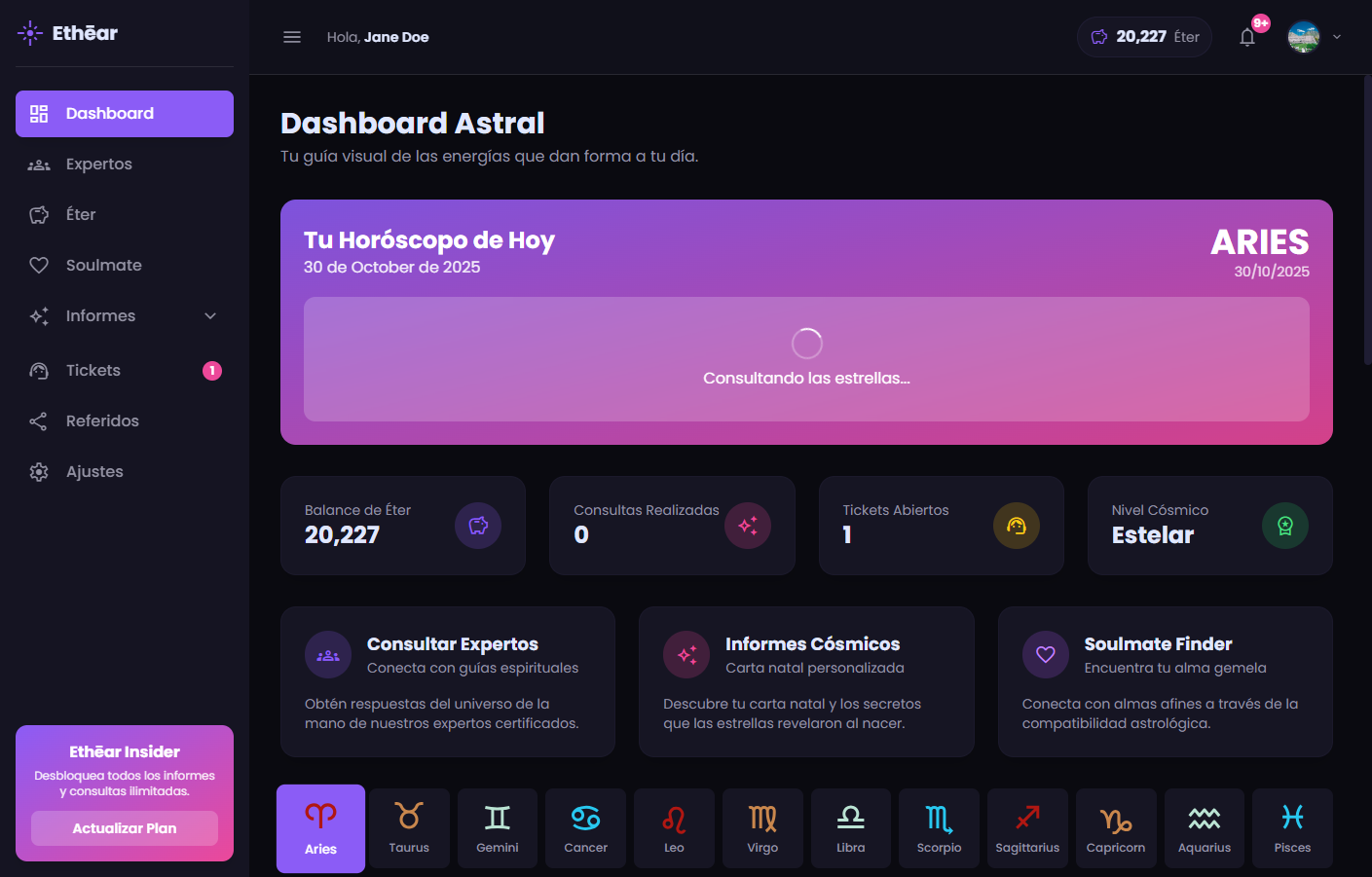Click the 20,227 Éter balance pill
1372x877 pixels.
click(x=1144, y=37)
